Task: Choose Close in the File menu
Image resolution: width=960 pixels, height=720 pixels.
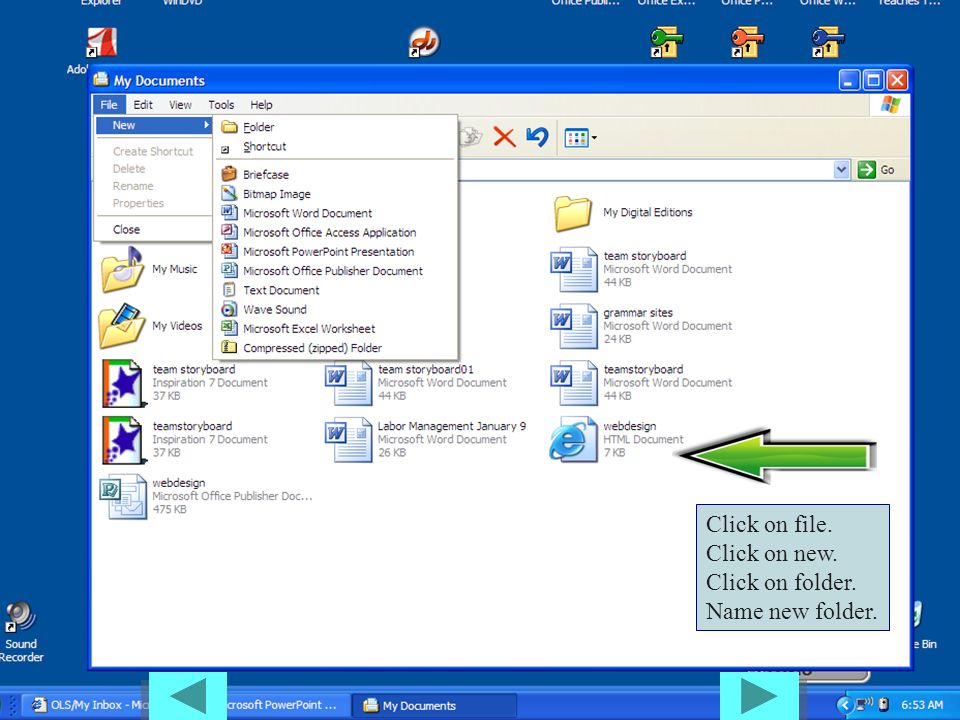Action: pyautogui.click(x=154, y=230)
